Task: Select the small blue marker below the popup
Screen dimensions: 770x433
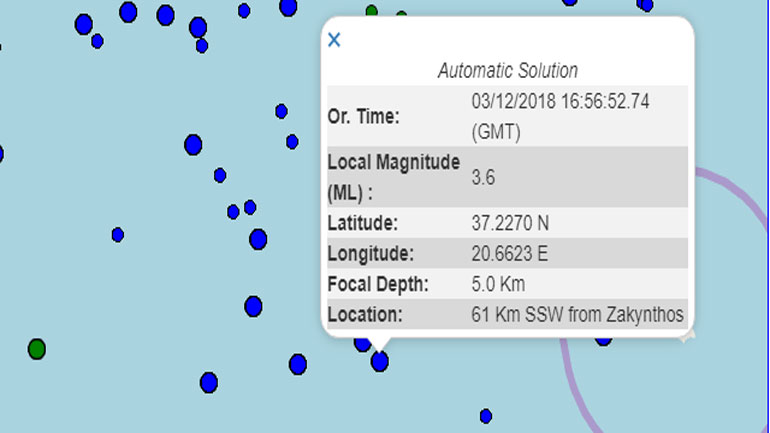Action: pyautogui.click(x=486, y=416)
